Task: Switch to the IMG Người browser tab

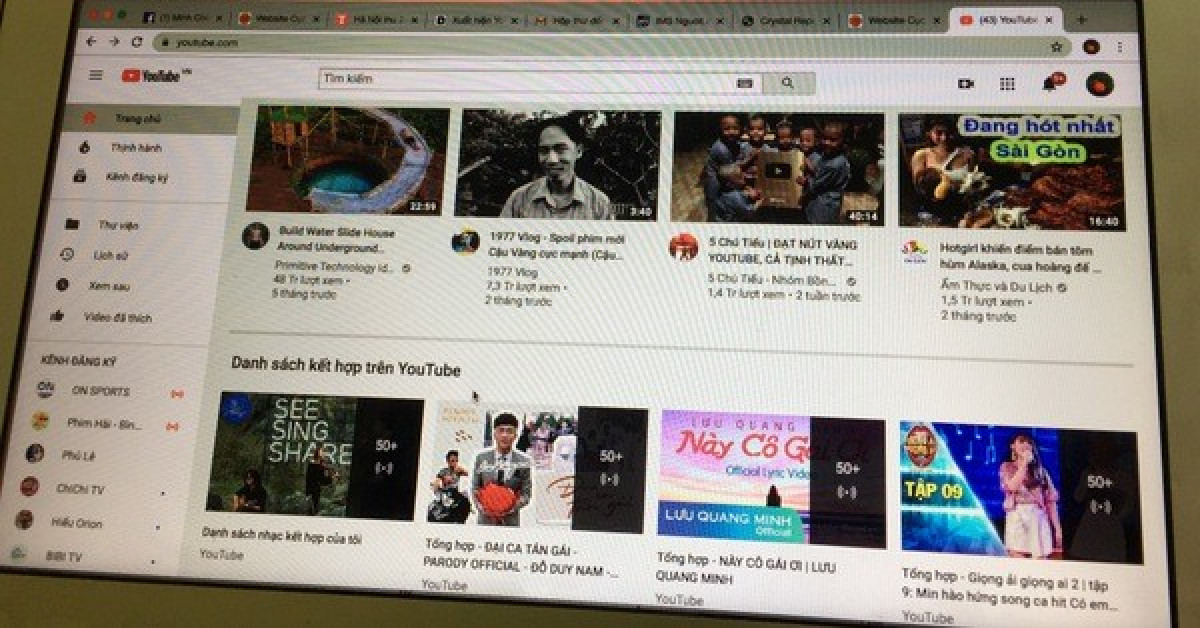Action: click(680, 20)
